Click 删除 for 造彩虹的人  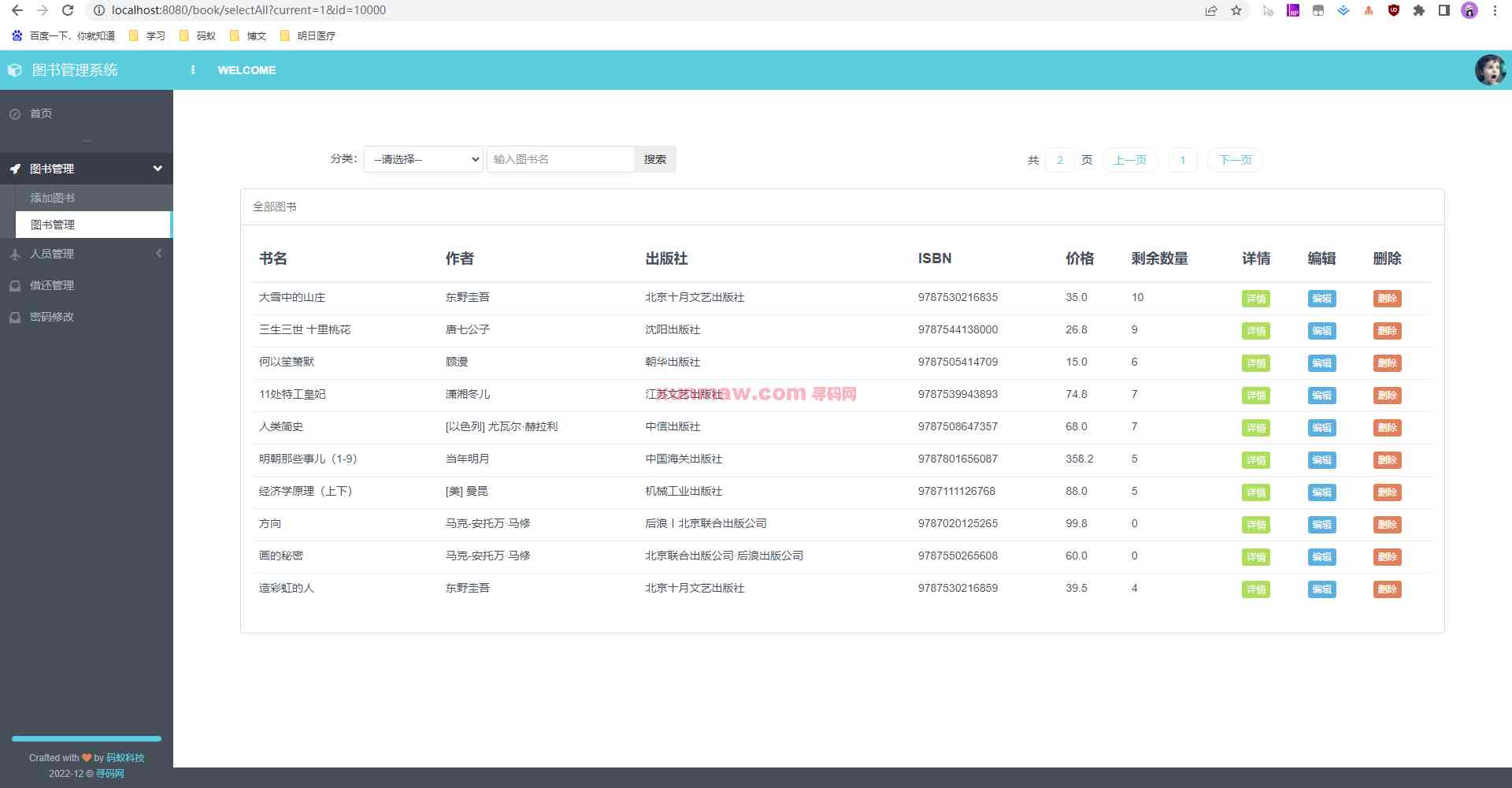click(x=1388, y=589)
